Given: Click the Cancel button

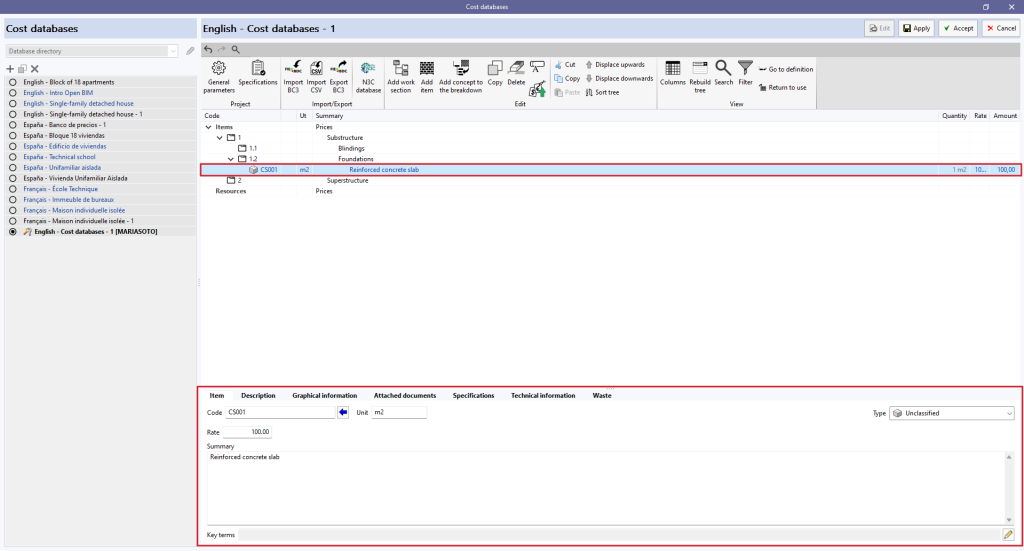Looking at the screenshot, I should (1000, 28).
